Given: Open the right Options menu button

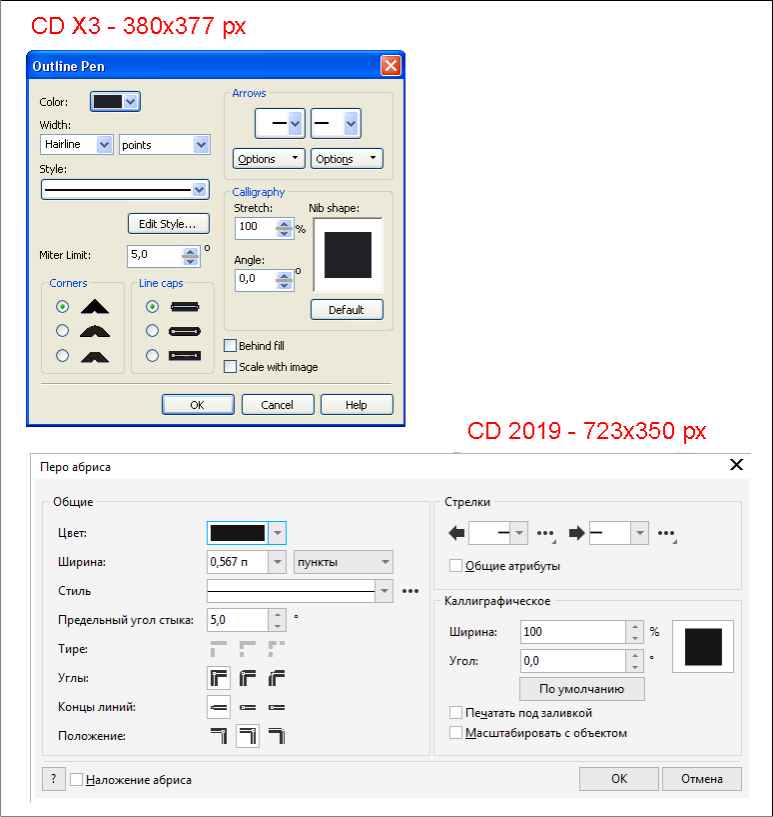Looking at the screenshot, I should click(x=347, y=158).
